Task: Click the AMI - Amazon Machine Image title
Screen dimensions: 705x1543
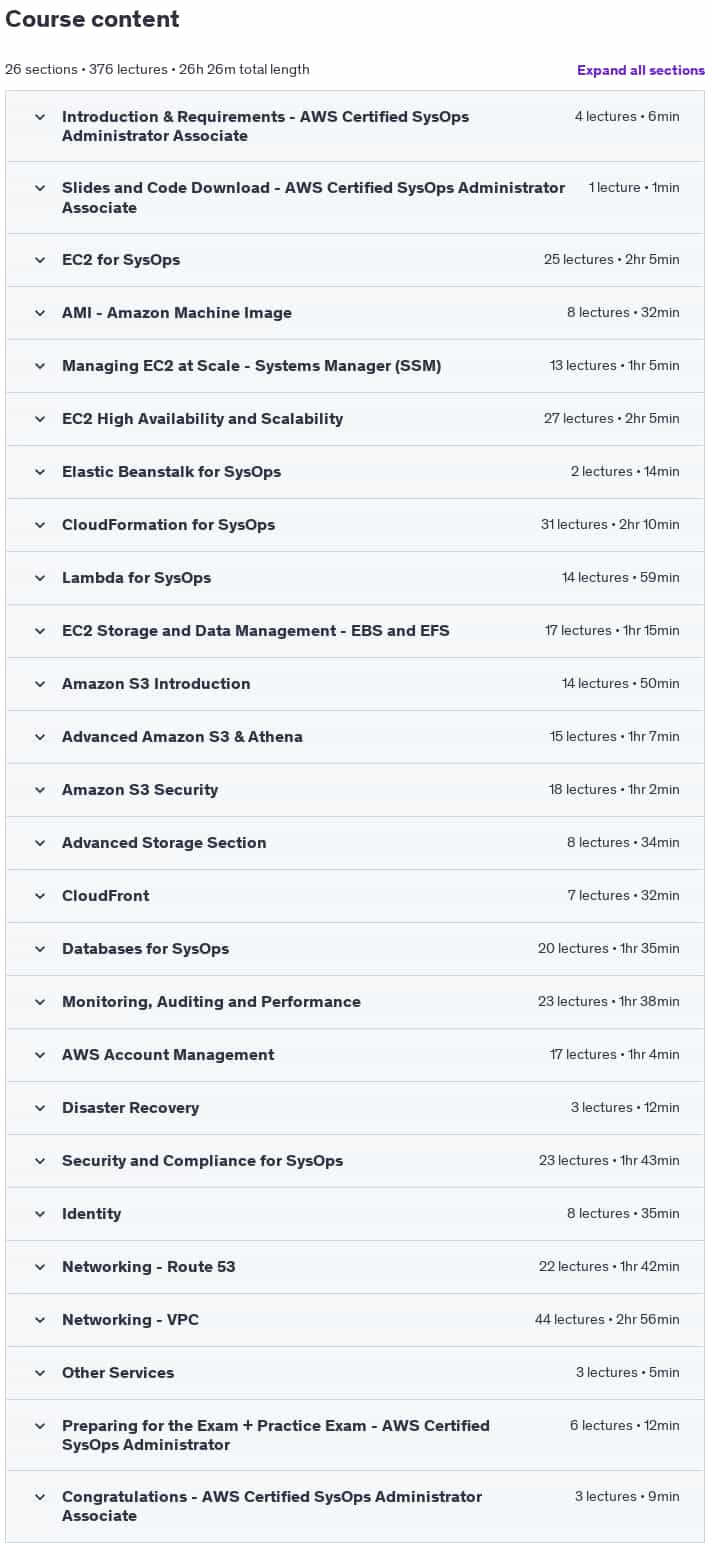Action: click(x=177, y=313)
